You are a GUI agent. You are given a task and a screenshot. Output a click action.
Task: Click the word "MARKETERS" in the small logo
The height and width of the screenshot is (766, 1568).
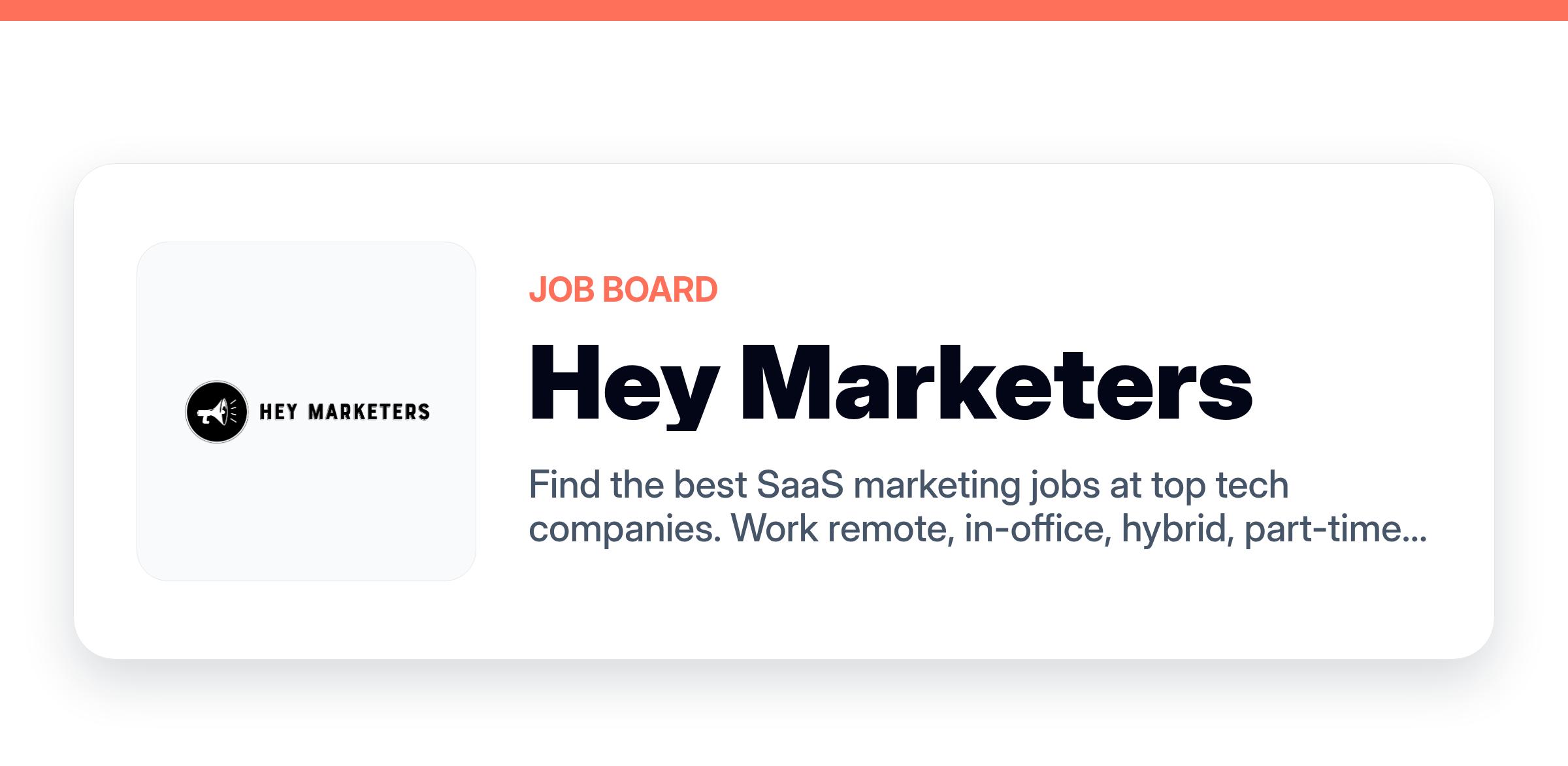pyautogui.click(x=369, y=412)
